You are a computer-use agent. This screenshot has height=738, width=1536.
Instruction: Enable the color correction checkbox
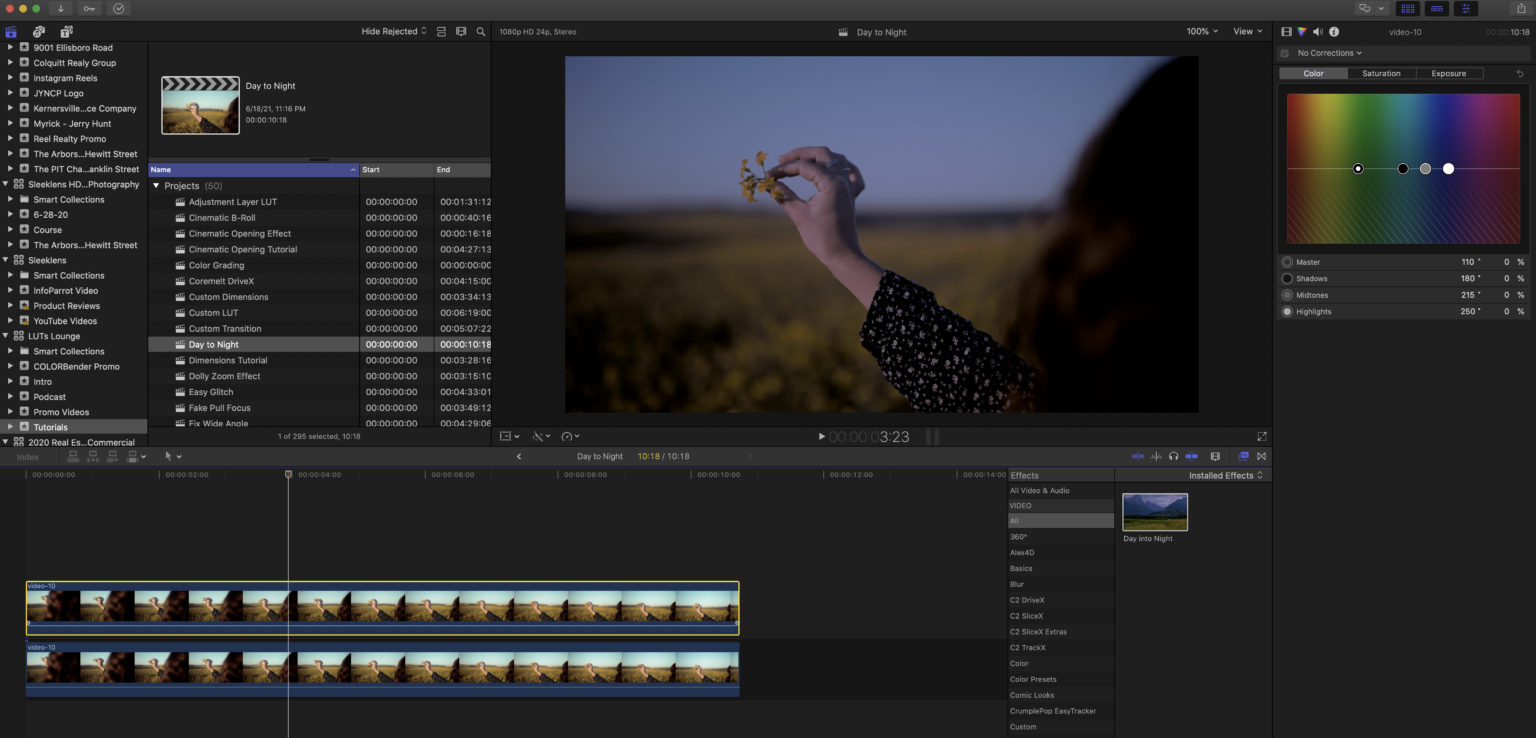1285,53
